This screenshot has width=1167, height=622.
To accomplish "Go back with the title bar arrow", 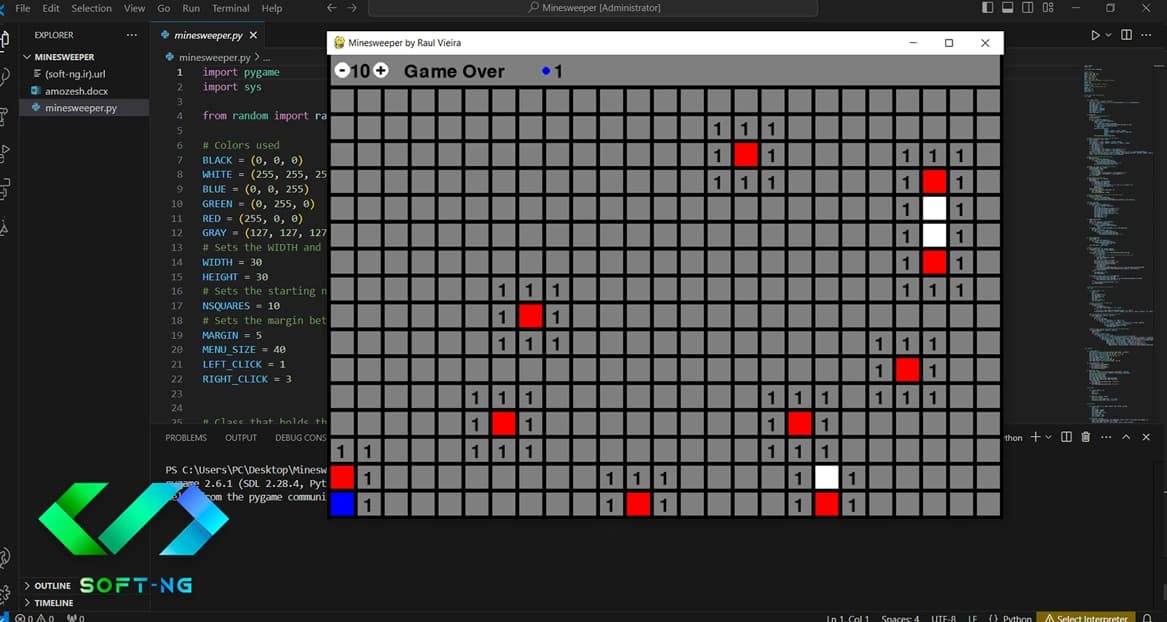I will click(332, 8).
